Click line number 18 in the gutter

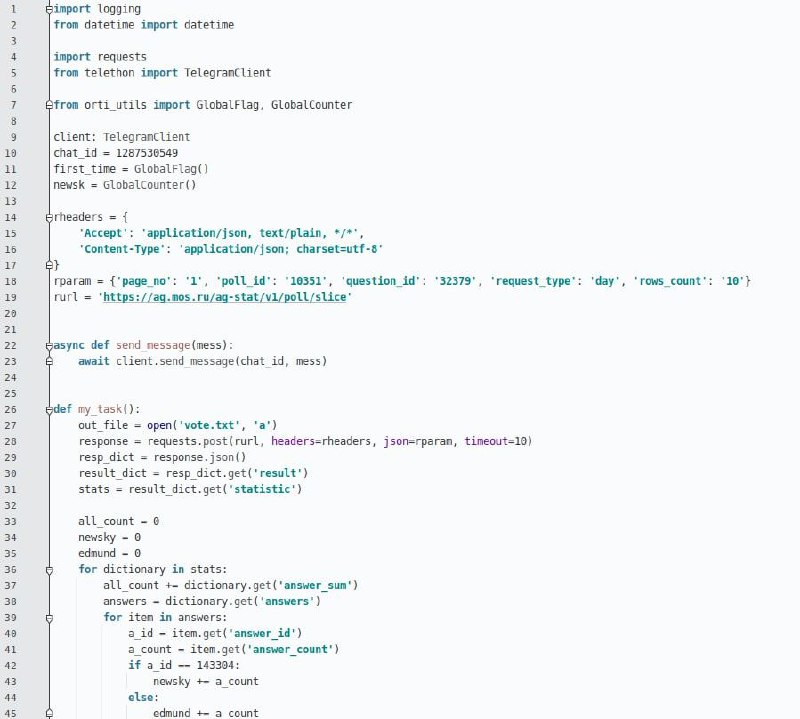[10, 281]
